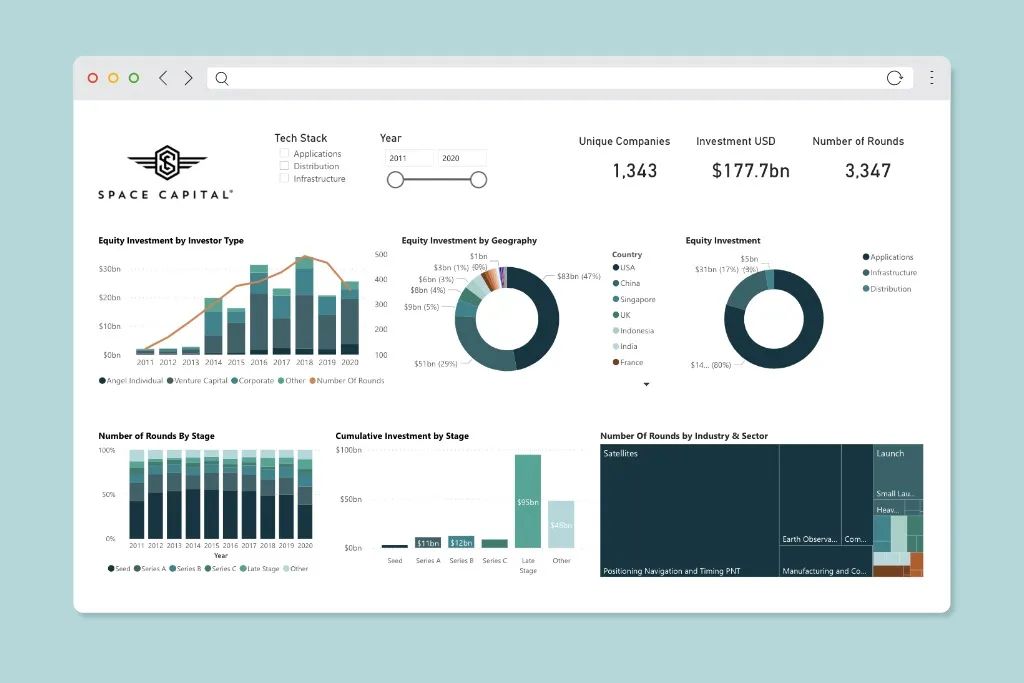Click the browser forward arrow
1024x683 pixels.
[188, 78]
